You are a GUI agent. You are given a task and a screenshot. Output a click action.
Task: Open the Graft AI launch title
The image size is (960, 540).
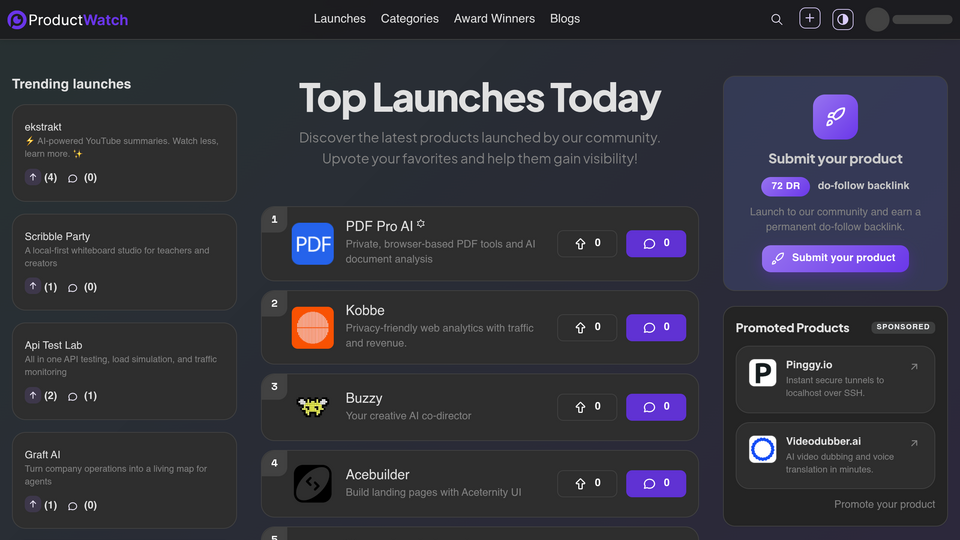(x=42, y=454)
